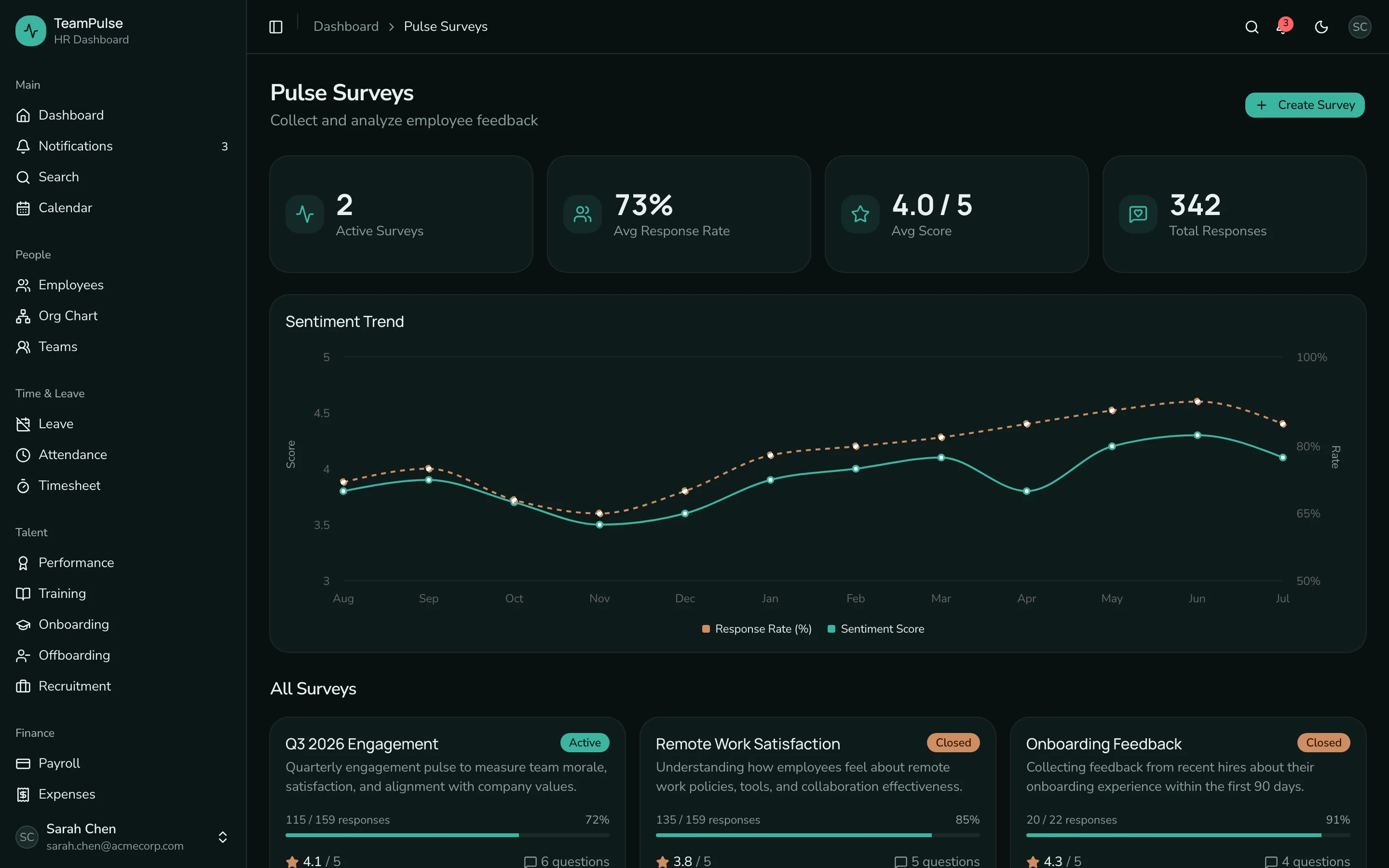Screen dimensions: 1389x868
Task: Open the Notifications menu item
Action: (123, 147)
